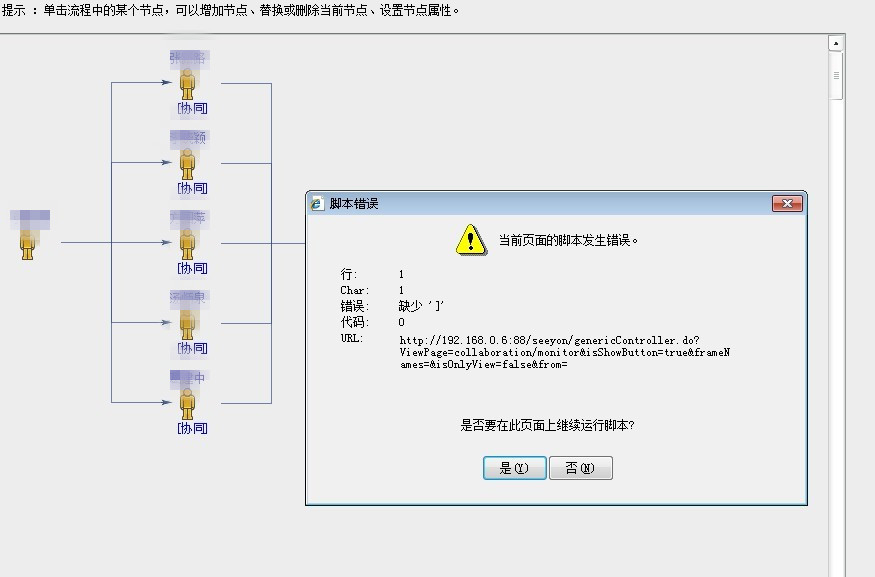Select the initiator person node at flow start
This screenshot has height=577, width=875.
point(28,244)
